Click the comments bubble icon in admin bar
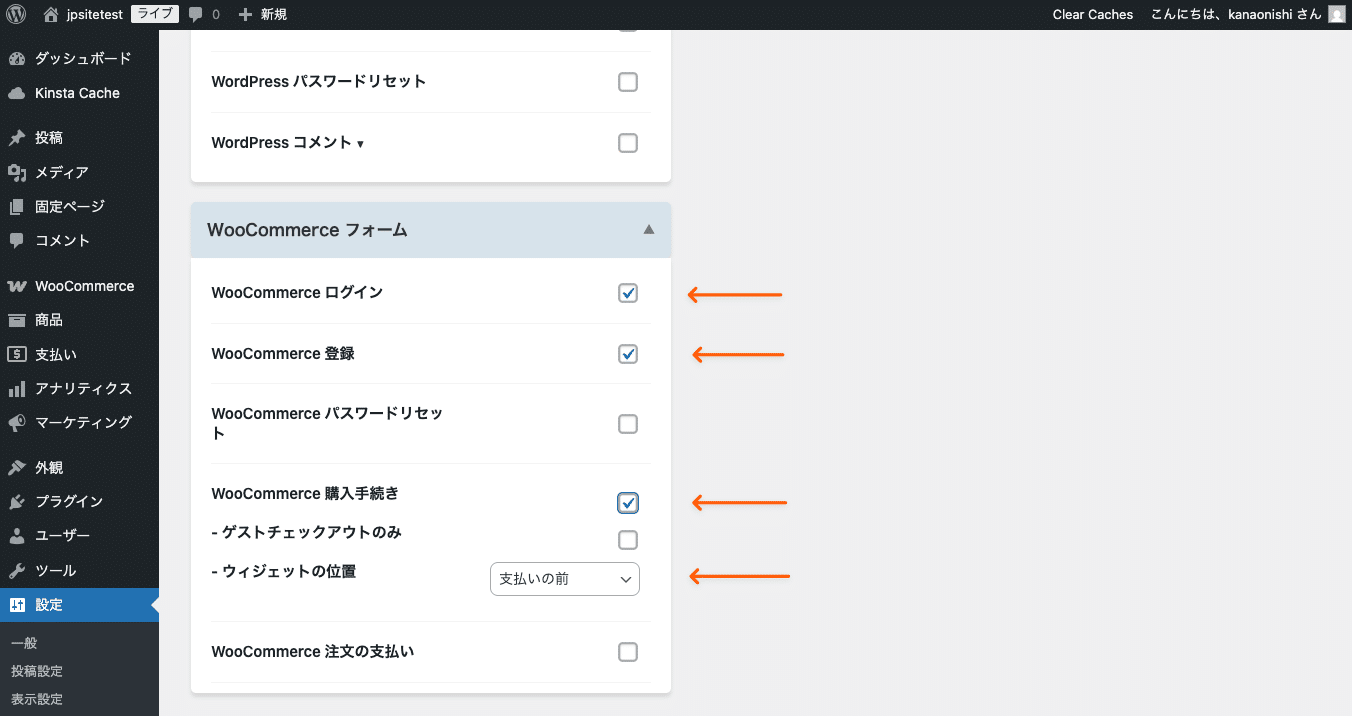This screenshot has height=716, width=1352. [197, 14]
